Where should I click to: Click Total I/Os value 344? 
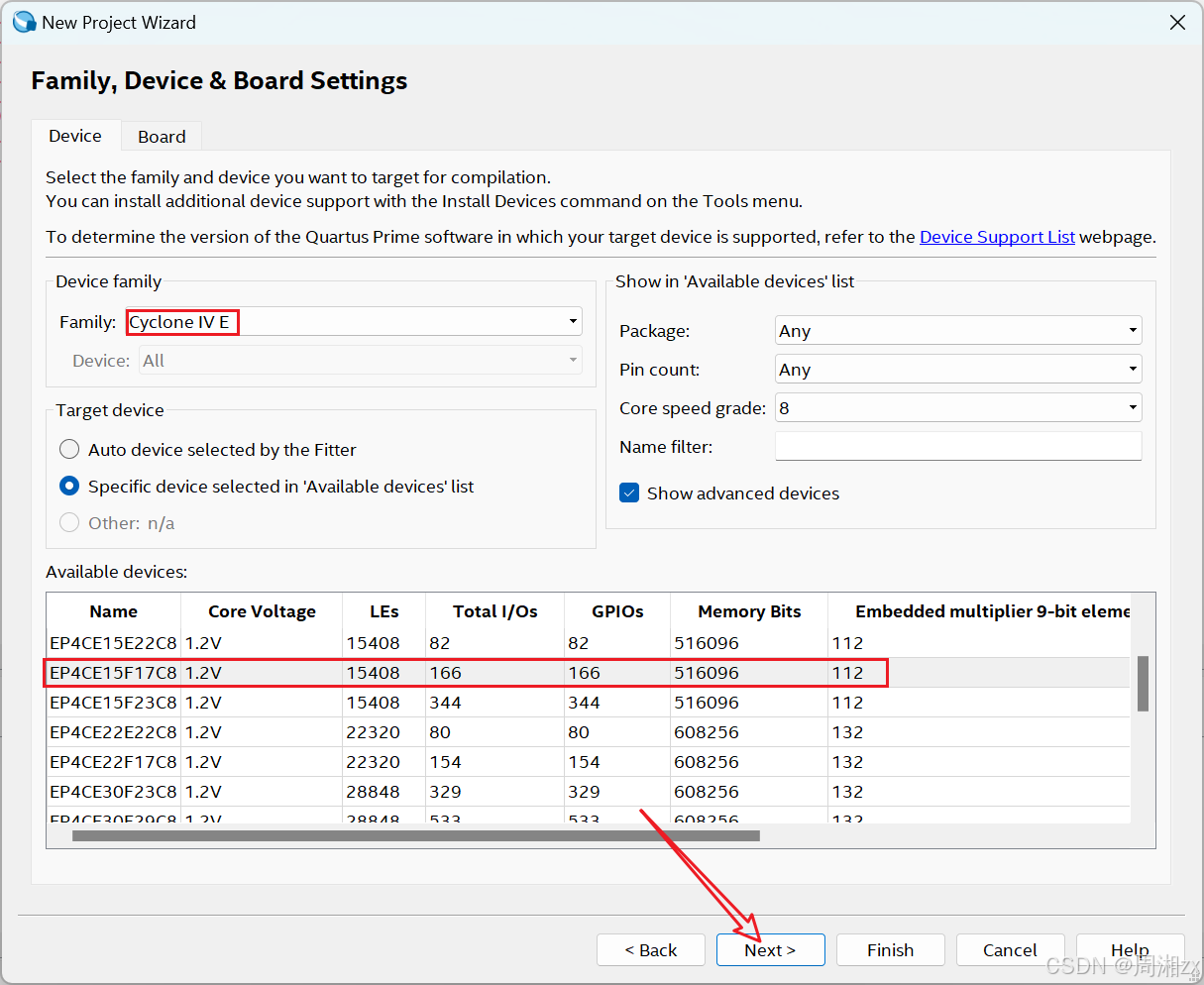446,703
